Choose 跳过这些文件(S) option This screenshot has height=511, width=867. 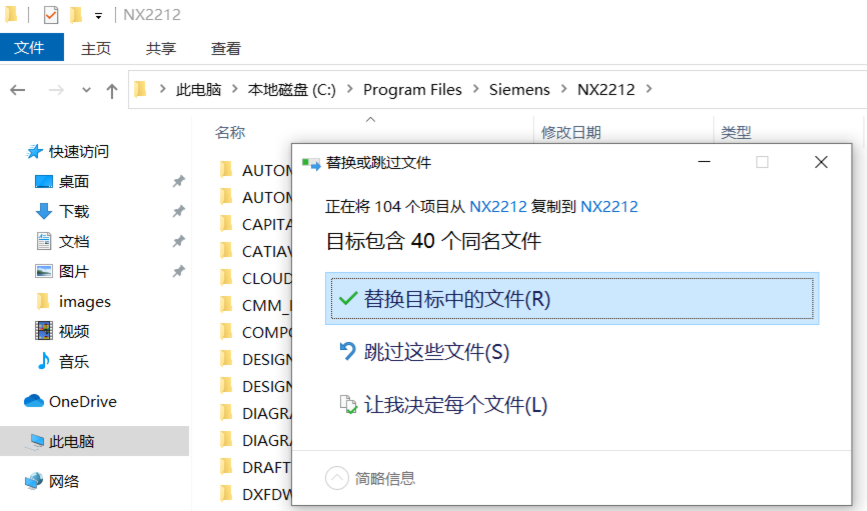[437, 352]
